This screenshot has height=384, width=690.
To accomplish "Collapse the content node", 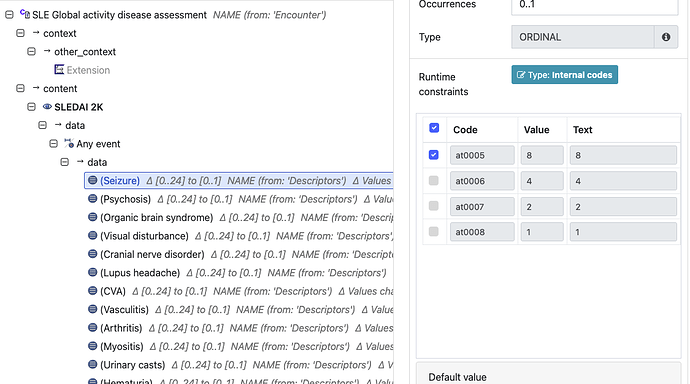I will click(x=20, y=88).
